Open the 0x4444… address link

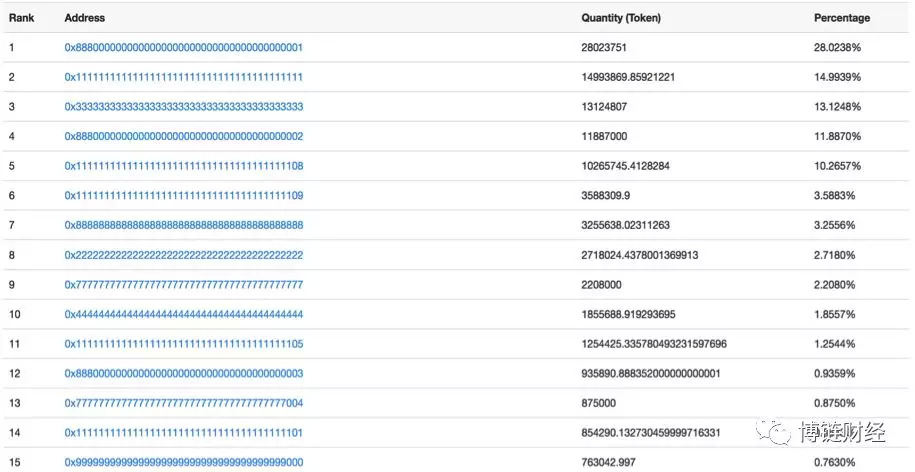pos(183,314)
